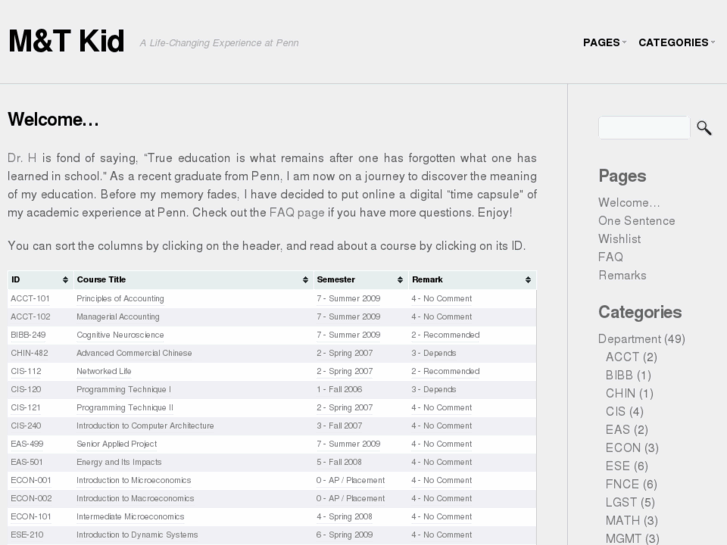This screenshot has width=727, height=545.
Task: Open the FAQ page link in paragraph
Action: [x=296, y=213]
